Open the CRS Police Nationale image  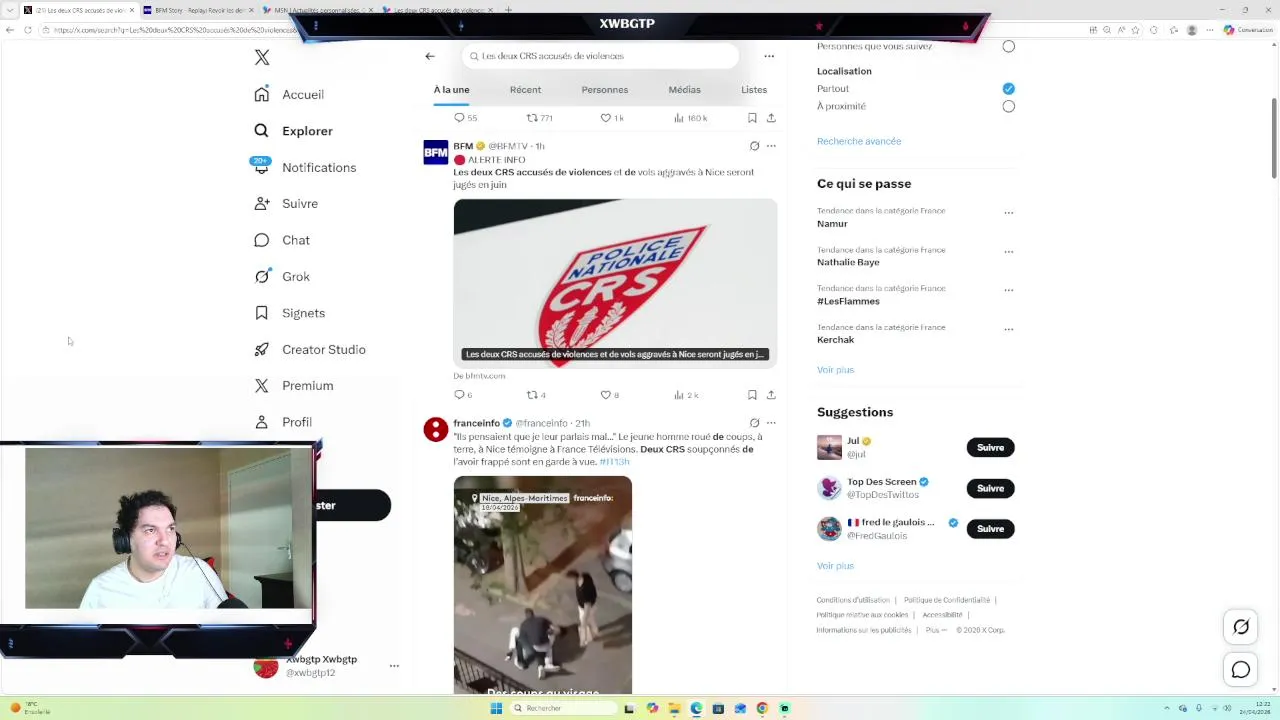pyautogui.click(x=615, y=283)
